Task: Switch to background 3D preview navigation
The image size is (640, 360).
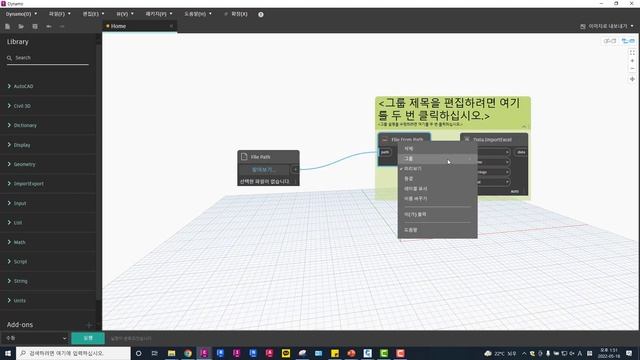Action: pos(609,41)
